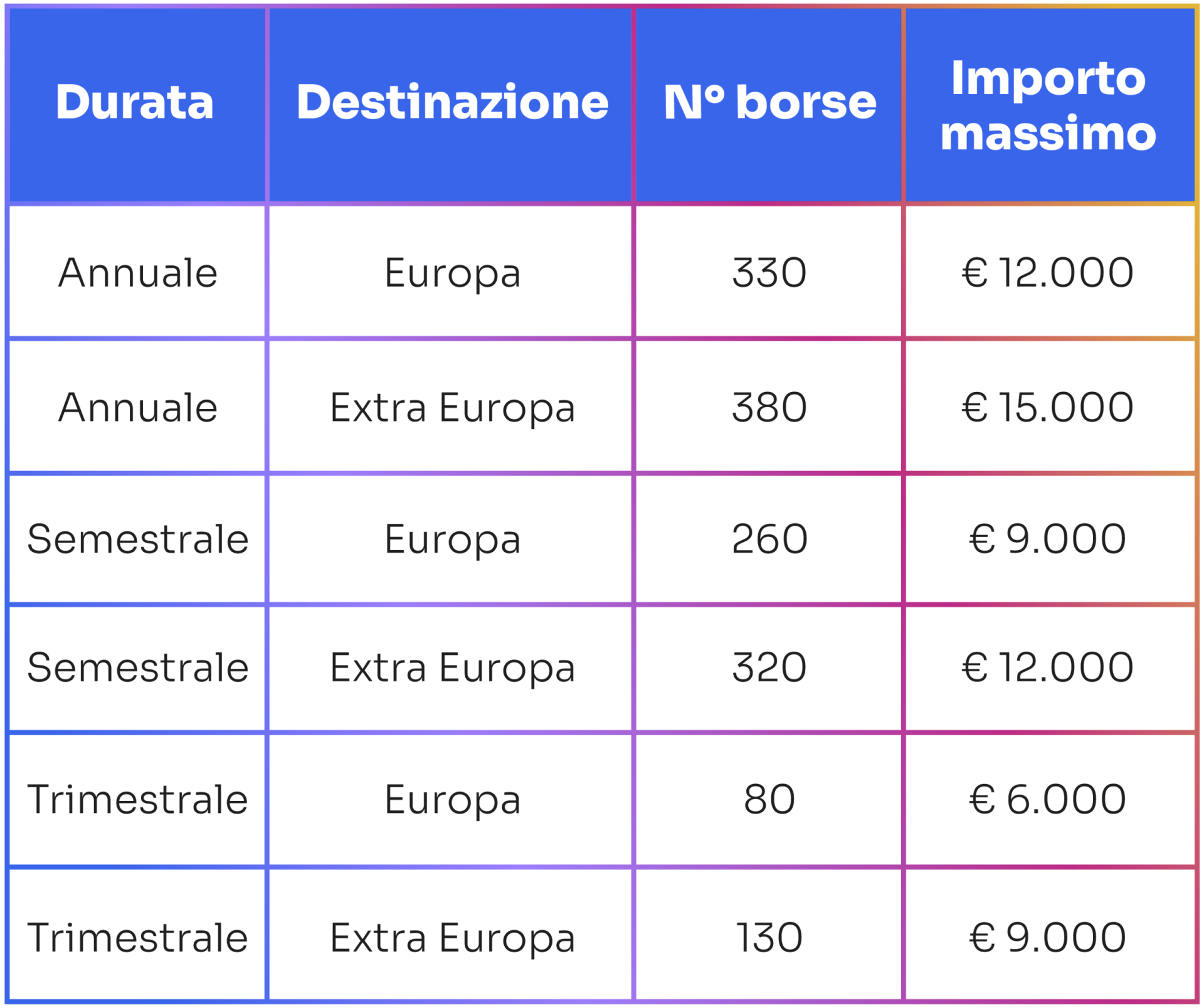The height and width of the screenshot is (1008, 1204).
Task: Select € 9.000 in Trimestrale Extra Europa row
Action: point(1048,938)
